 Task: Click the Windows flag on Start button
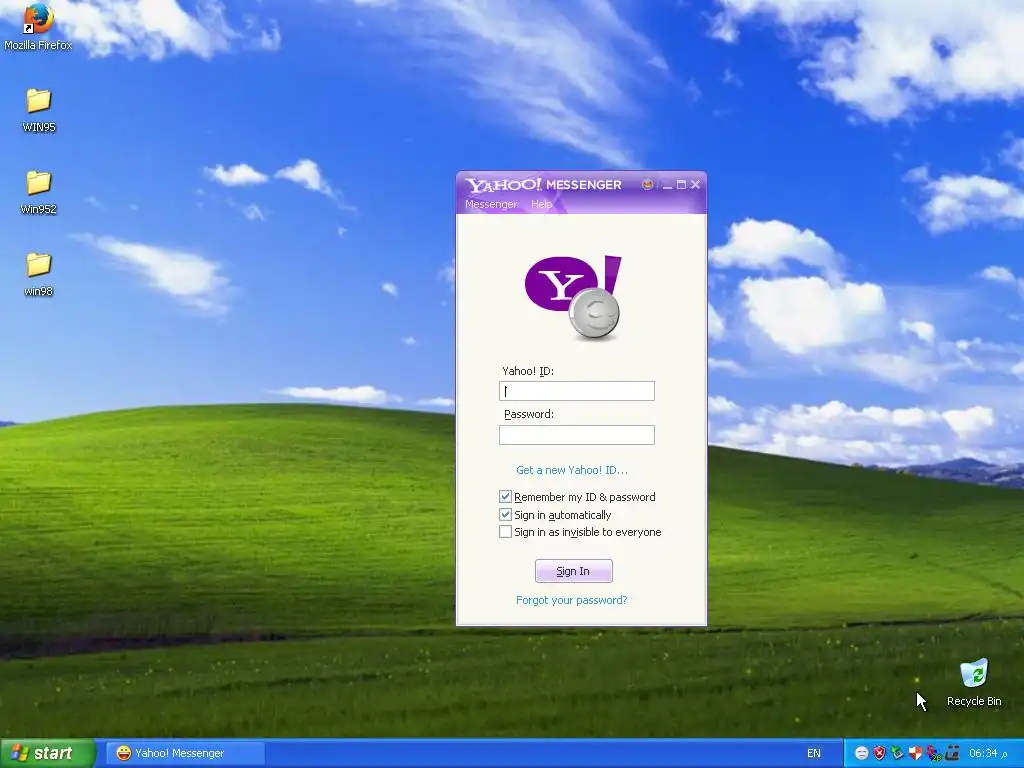pos(20,753)
